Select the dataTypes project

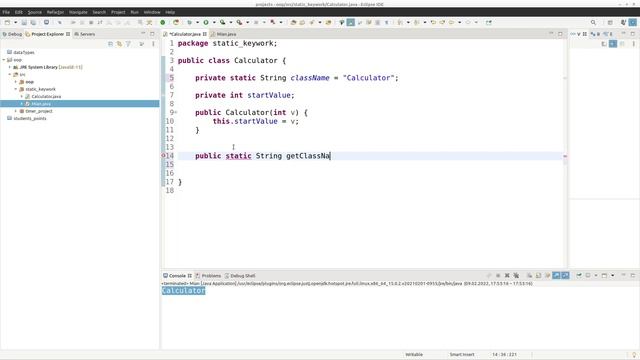click(x=24, y=52)
